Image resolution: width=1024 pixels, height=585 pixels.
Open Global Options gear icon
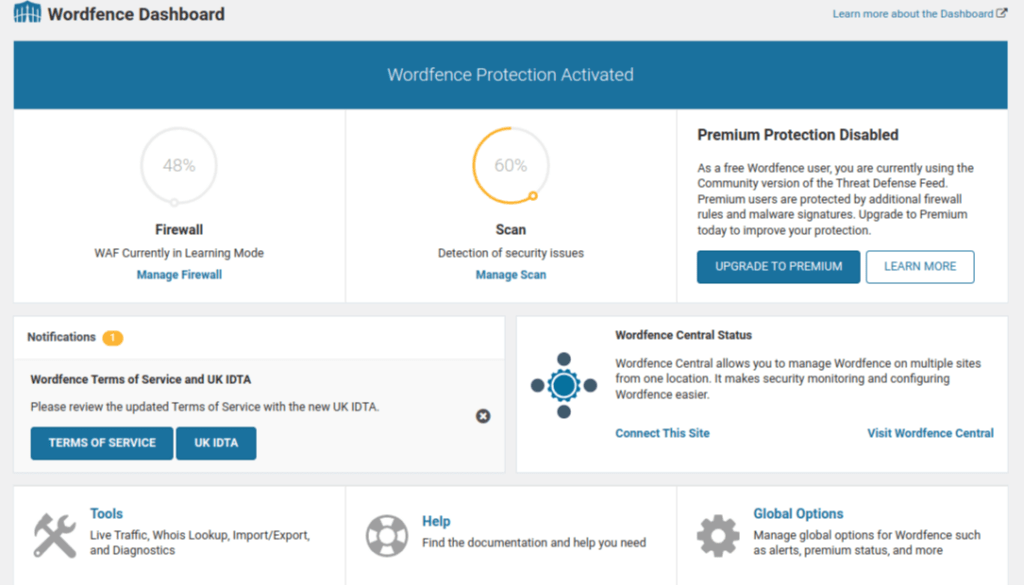click(x=718, y=535)
